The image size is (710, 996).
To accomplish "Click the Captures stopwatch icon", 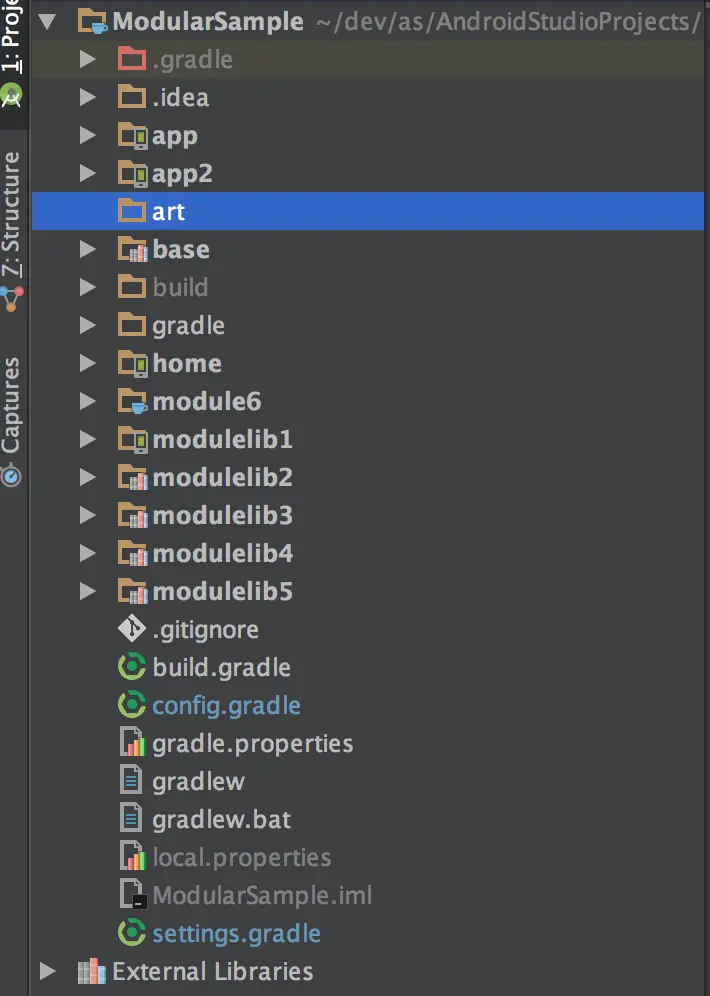I will point(11,474).
